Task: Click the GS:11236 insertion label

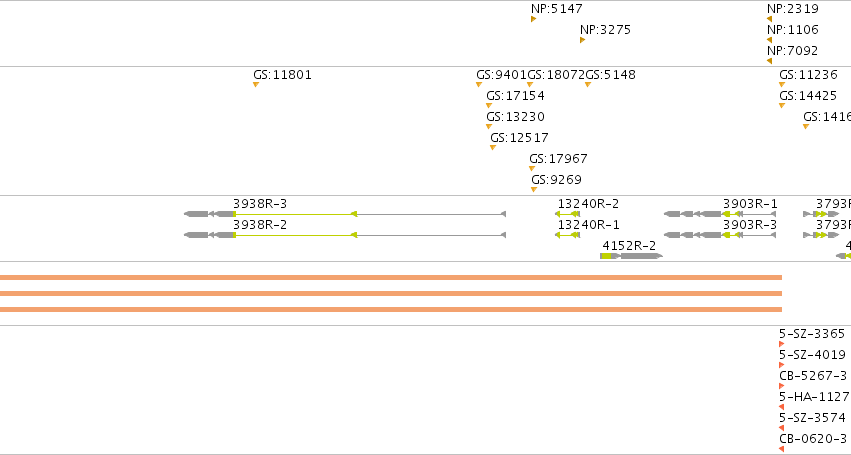Action: tap(808, 75)
